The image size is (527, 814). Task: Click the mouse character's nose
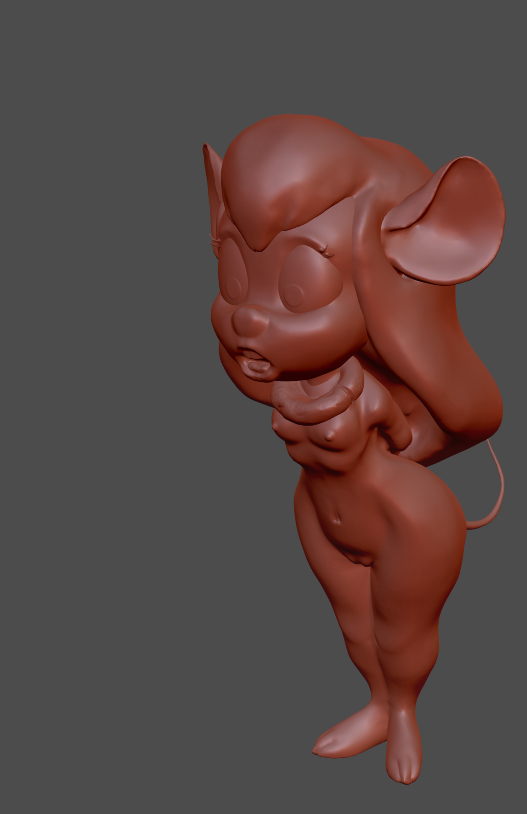[250, 321]
